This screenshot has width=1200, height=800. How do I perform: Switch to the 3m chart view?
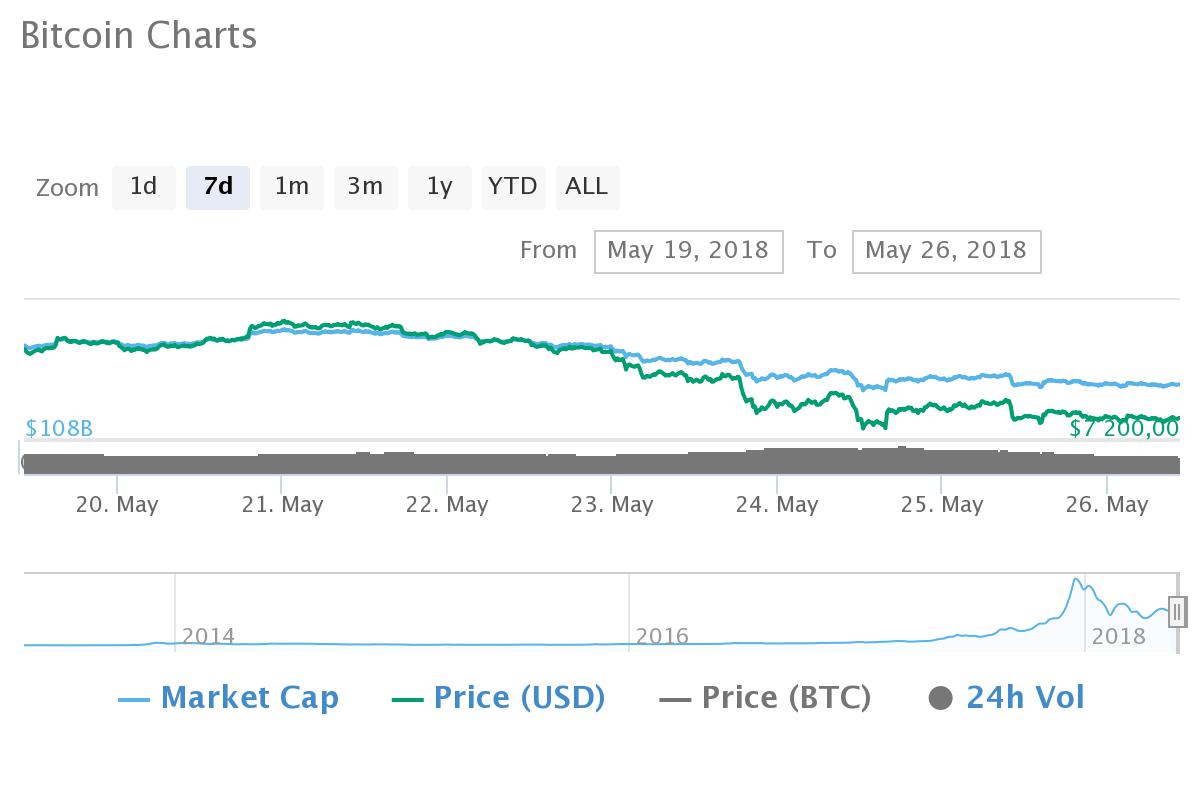366,187
